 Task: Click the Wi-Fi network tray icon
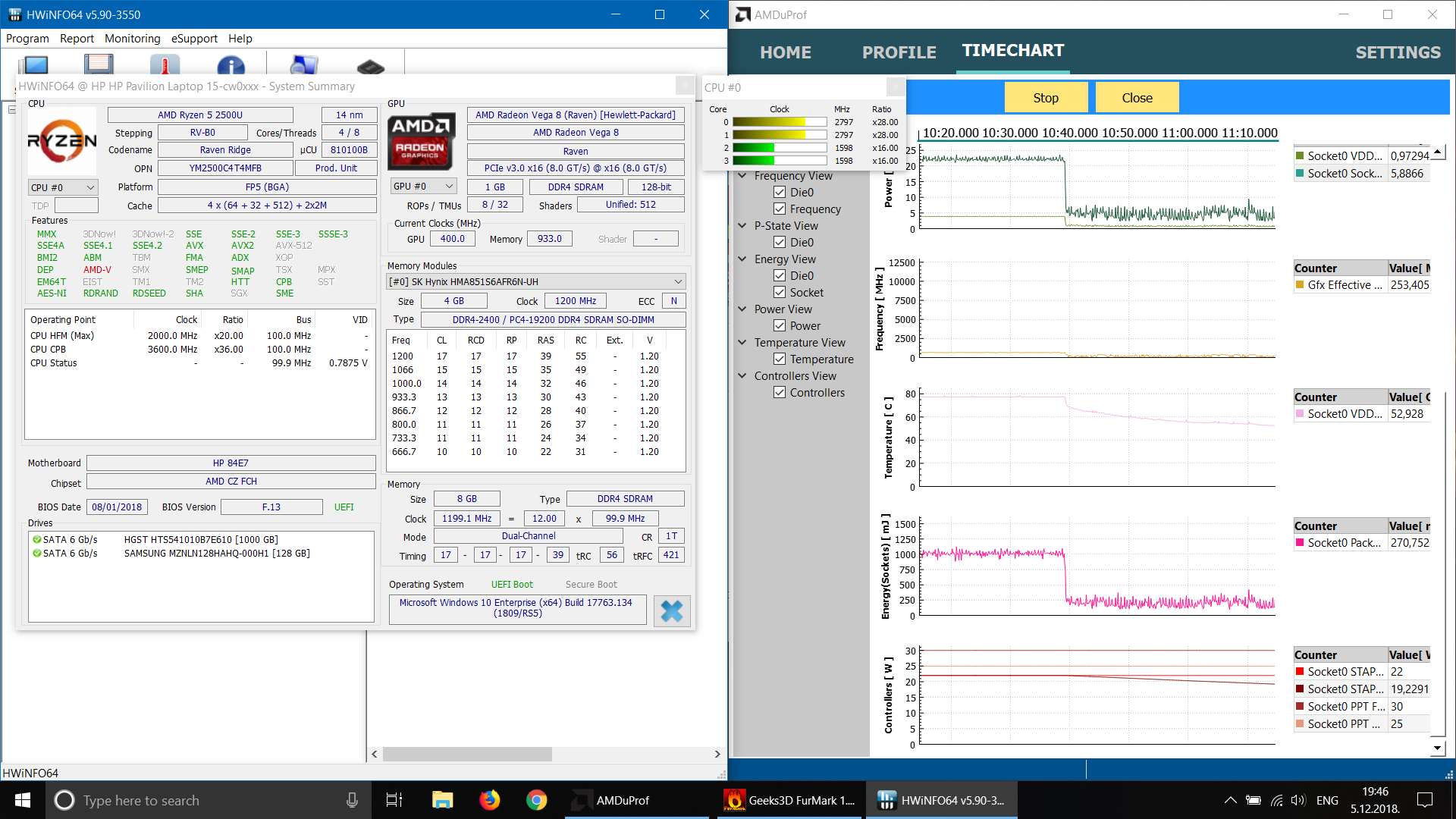coord(1276,800)
